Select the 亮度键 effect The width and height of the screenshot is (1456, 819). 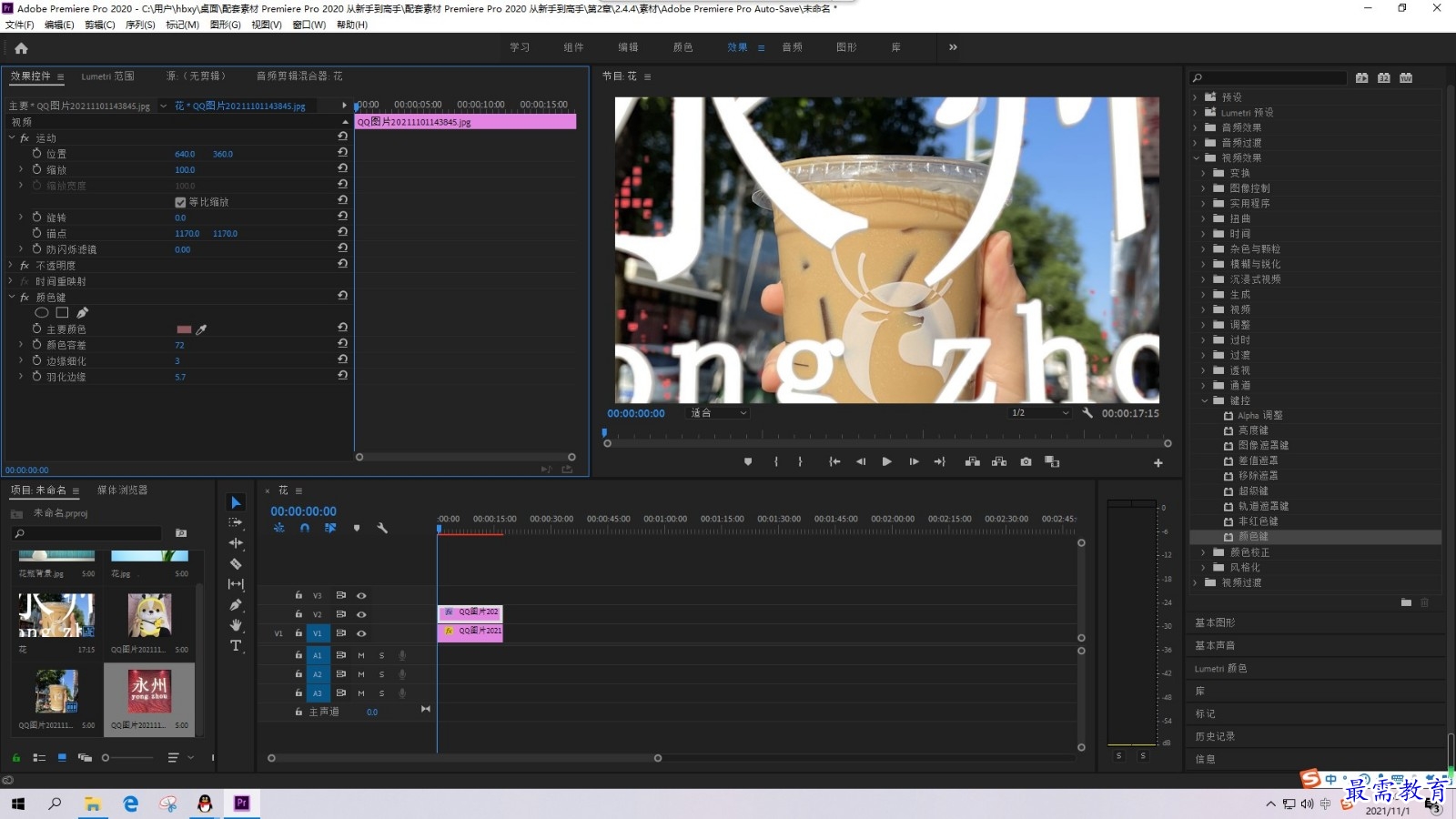pyautogui.click(x=1253, y=430)
